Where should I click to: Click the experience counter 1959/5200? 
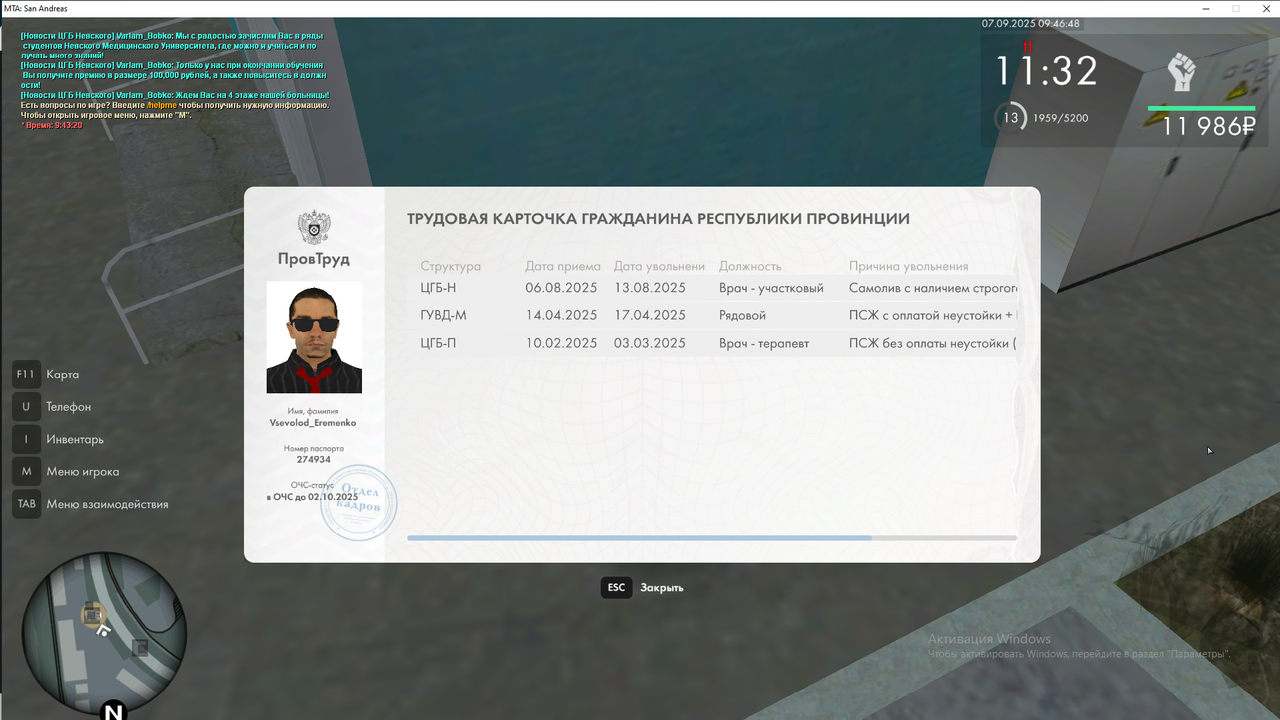[x=1062, y=118]
